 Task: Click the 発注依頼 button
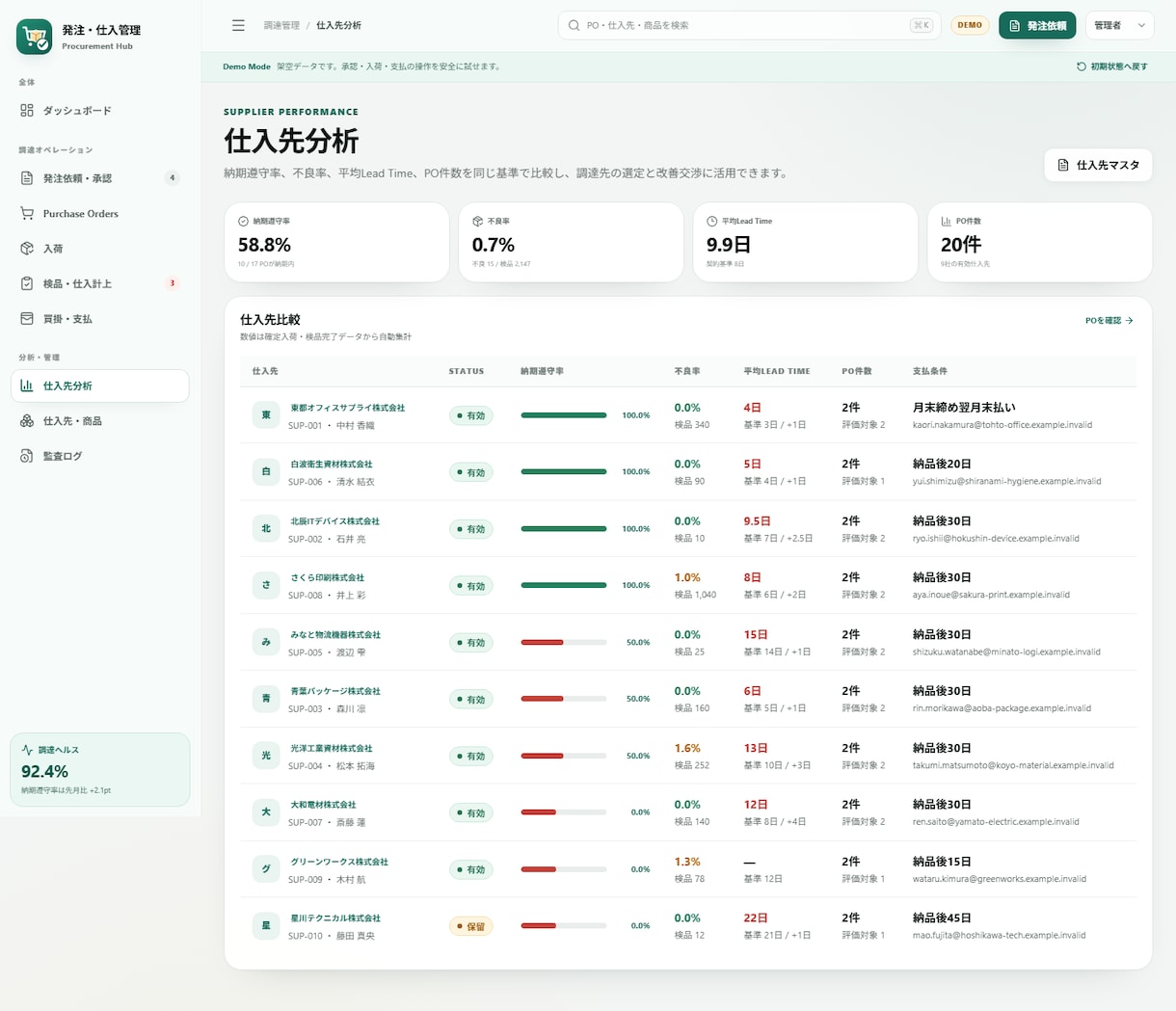click(x=1037, y=25)
